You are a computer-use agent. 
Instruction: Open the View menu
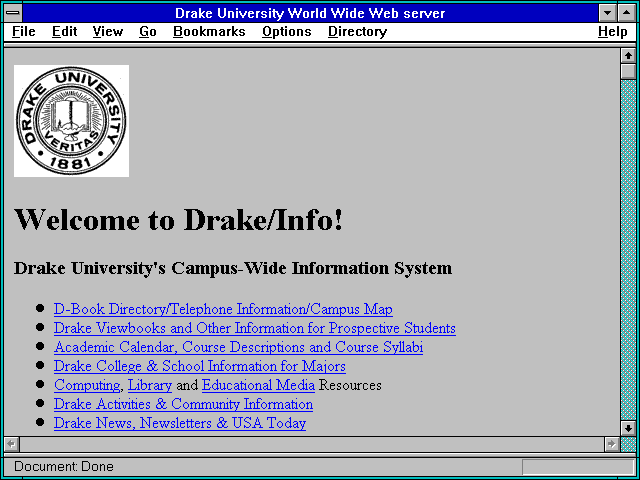coord(107,31)
